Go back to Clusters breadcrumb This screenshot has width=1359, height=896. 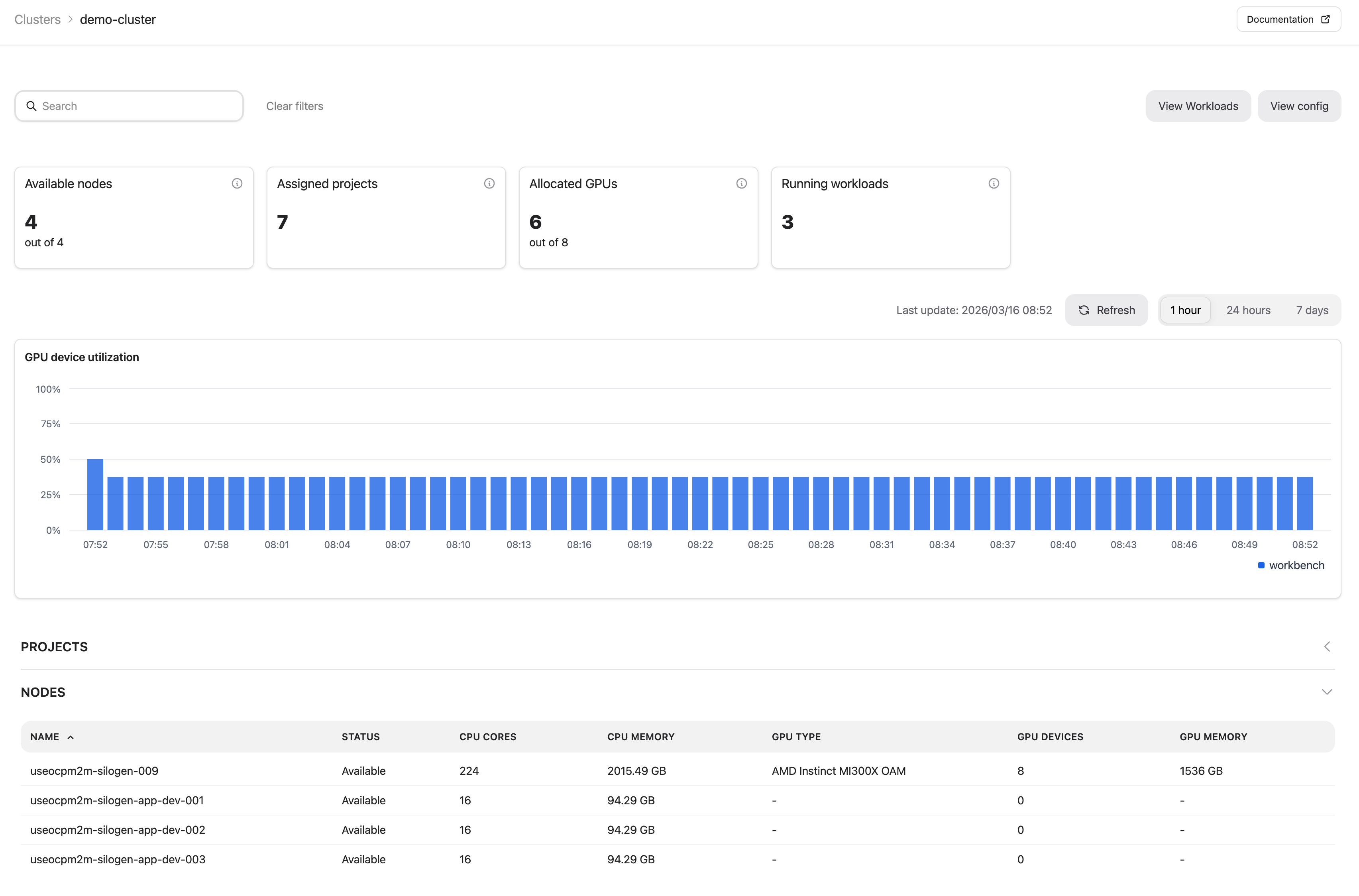(37, 20)
